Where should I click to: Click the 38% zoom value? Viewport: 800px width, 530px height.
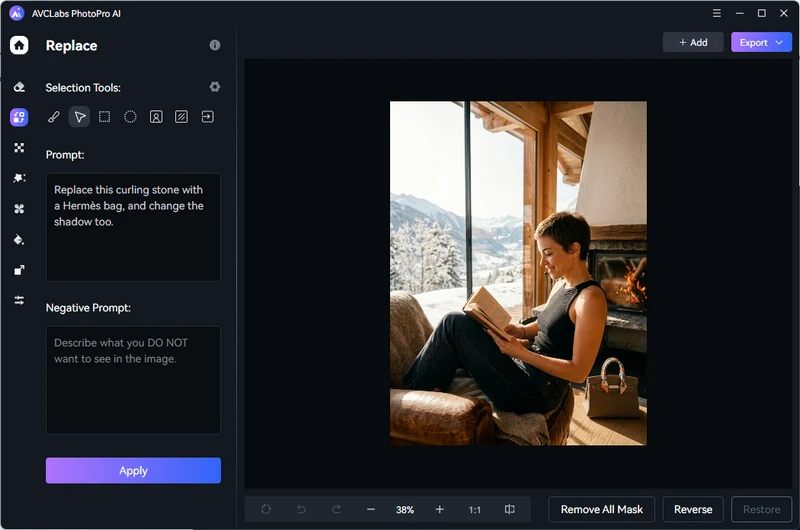pyautogui.click(x=405, y=510)
